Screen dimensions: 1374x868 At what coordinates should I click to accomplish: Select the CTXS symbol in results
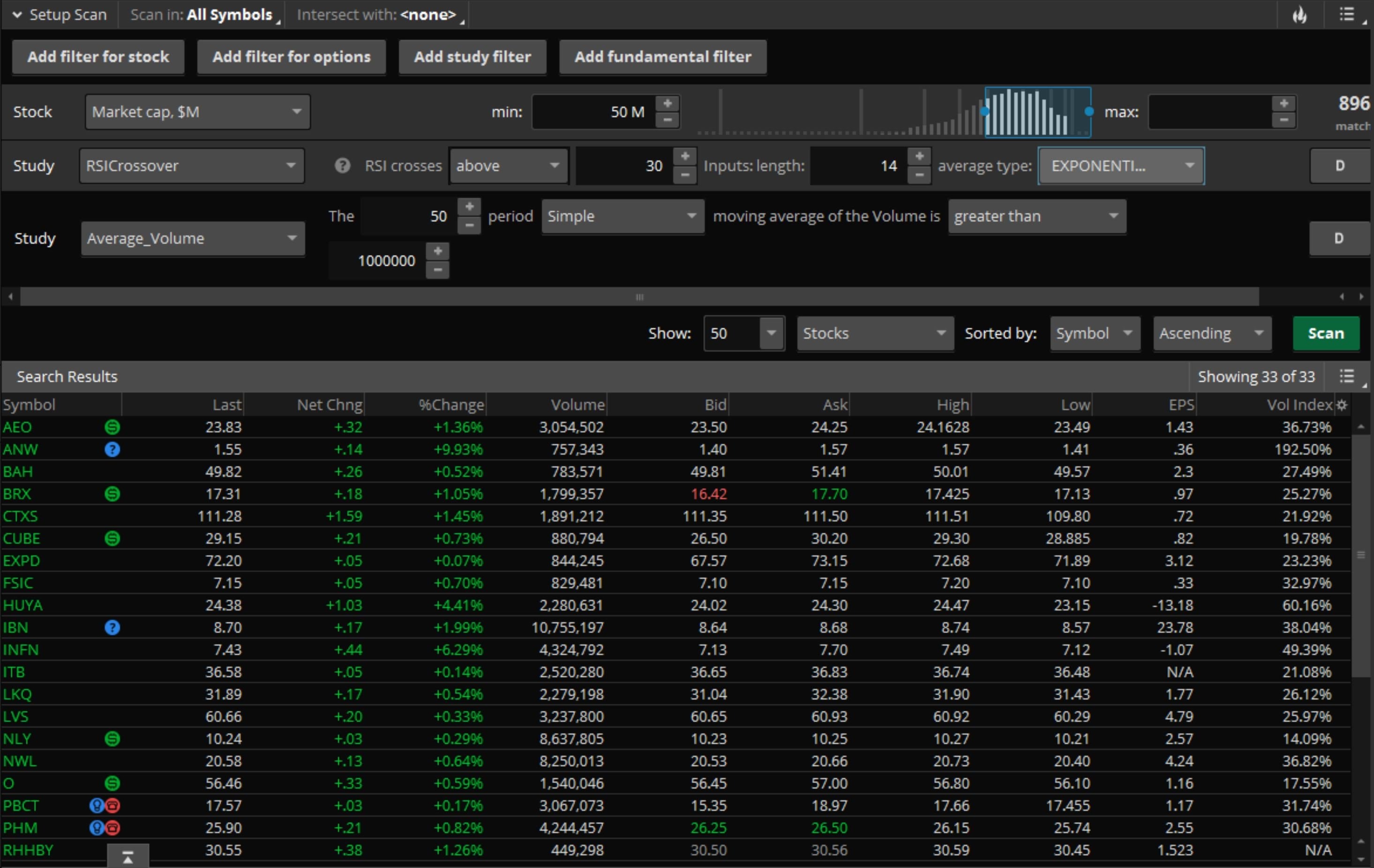click(21, 516)
